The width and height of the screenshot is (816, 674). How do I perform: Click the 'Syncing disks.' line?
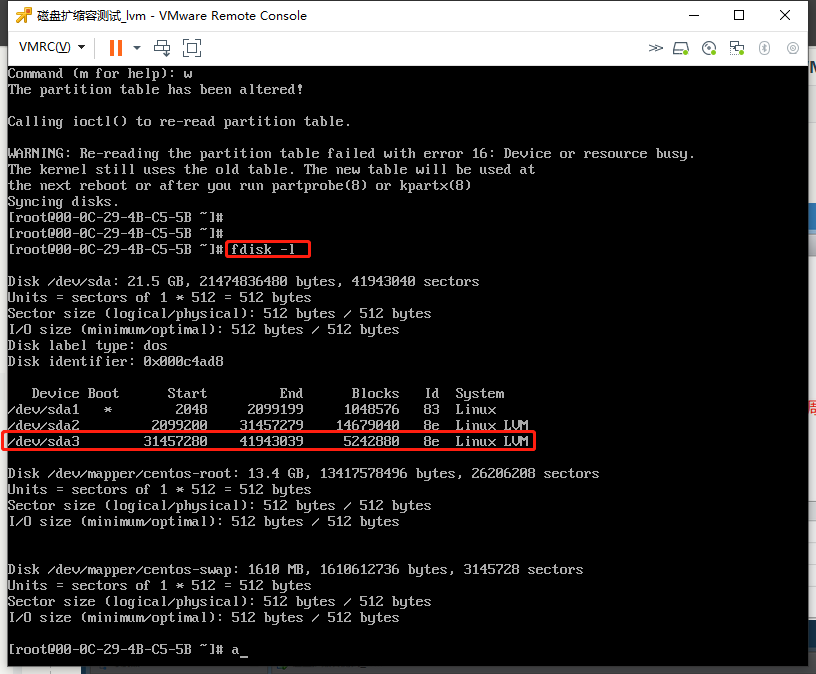[x=63, y=201]
